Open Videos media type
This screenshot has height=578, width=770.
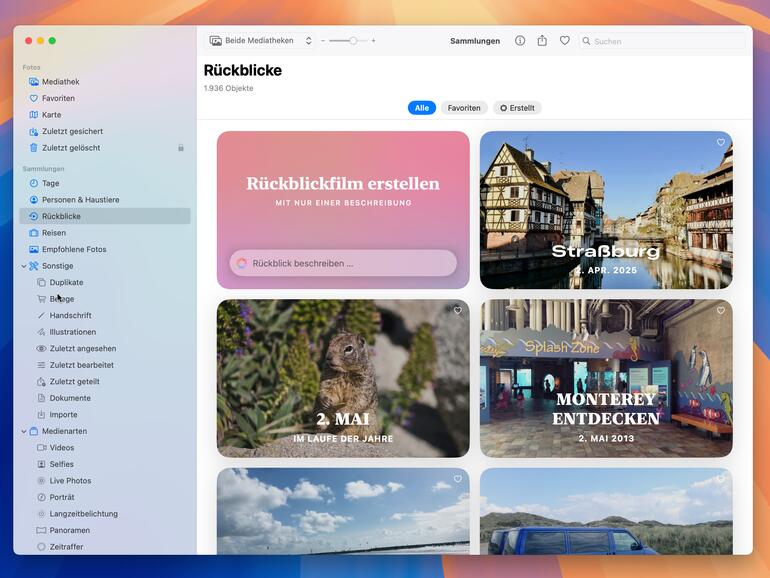104,448
